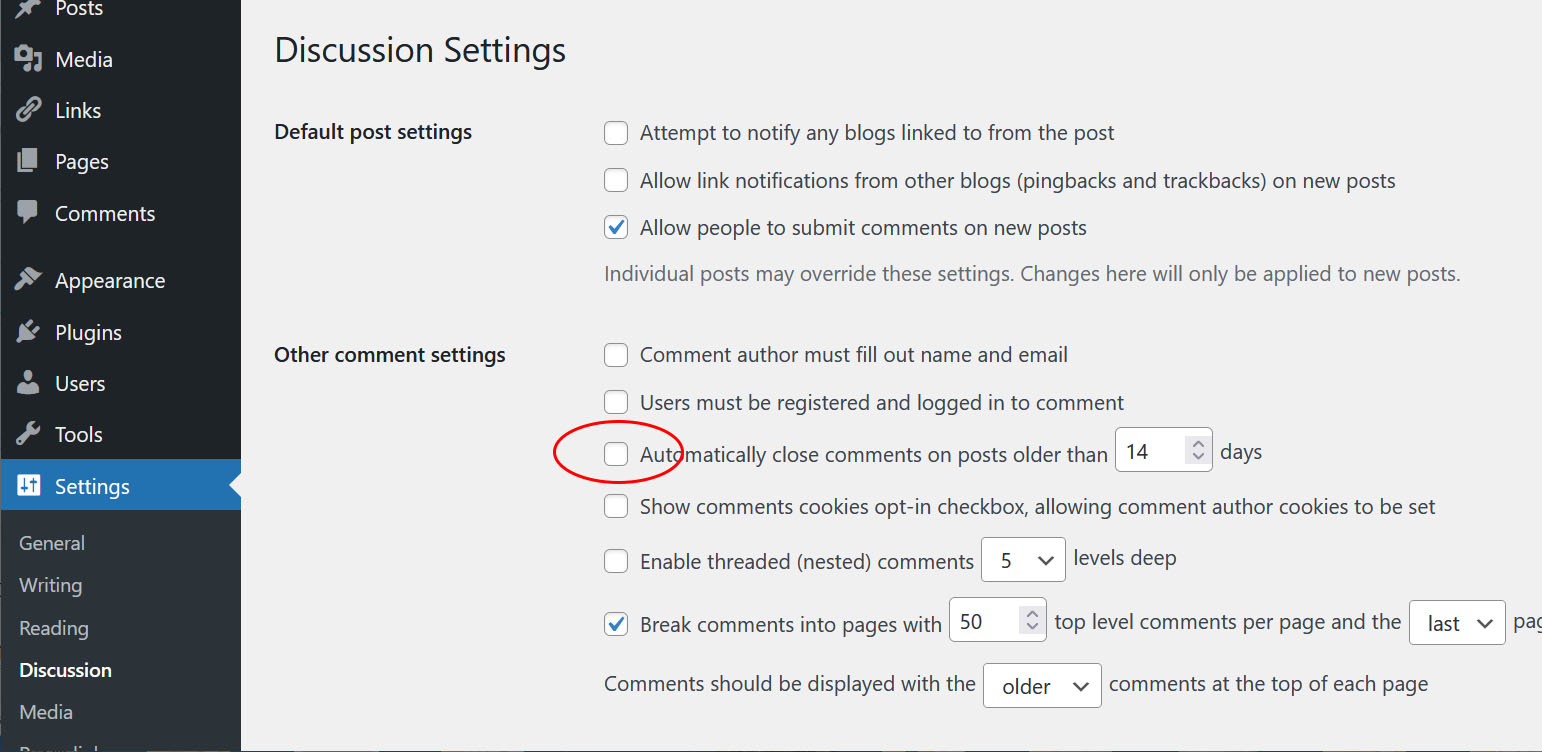
Task: Open the threaded comments levels deep dropdown
Action: point(1023,561)
